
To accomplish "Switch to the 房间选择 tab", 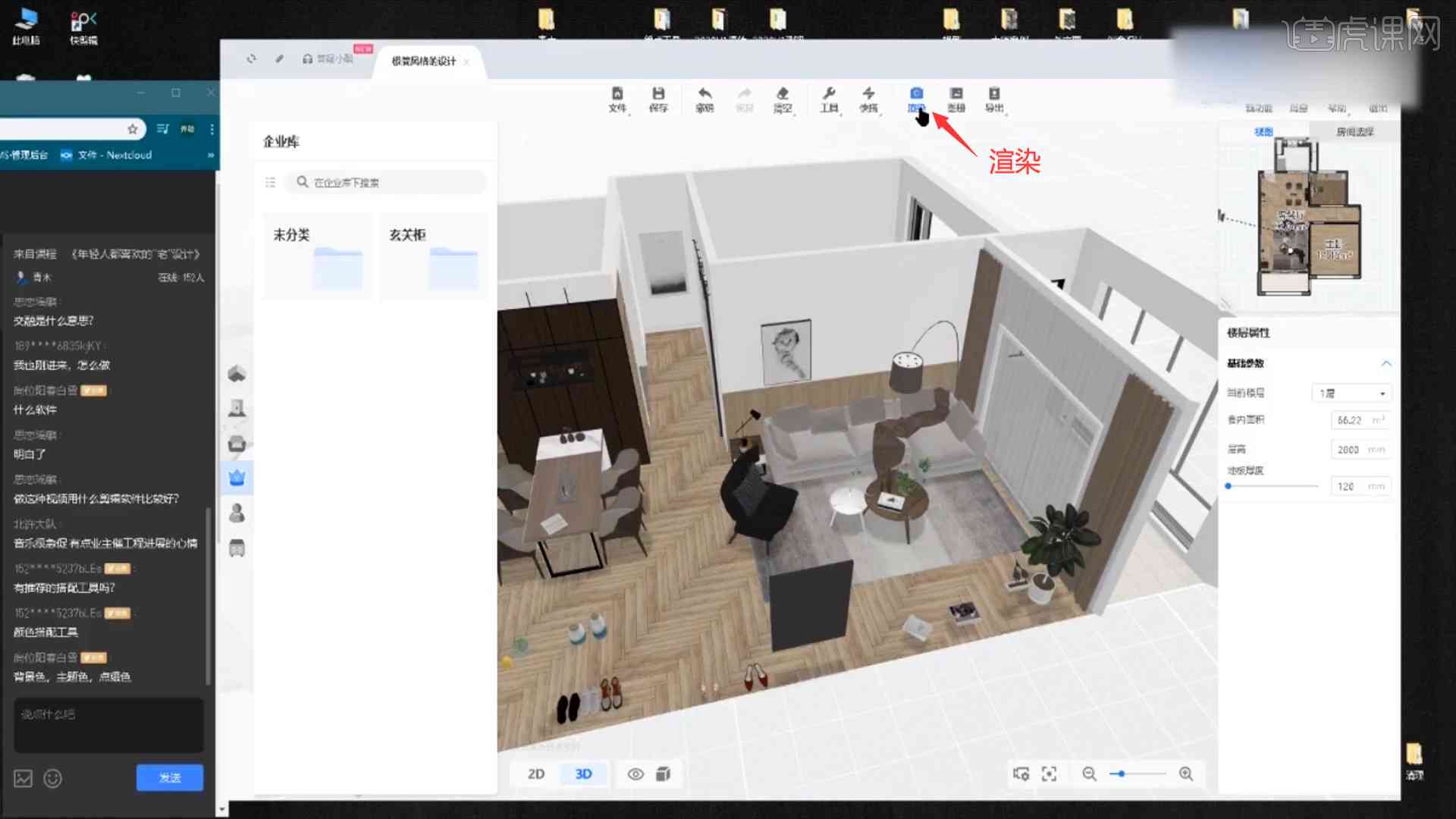I will 1354,131.
